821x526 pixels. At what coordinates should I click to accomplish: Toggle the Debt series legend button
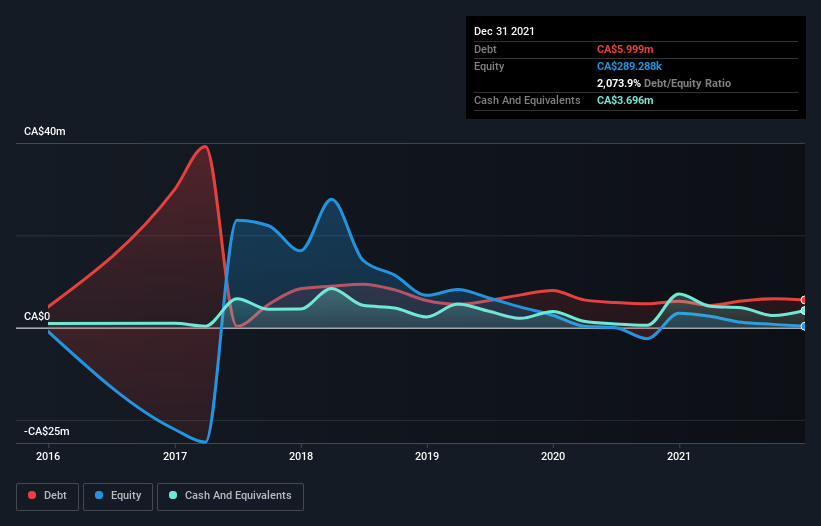pyautogui.click(x=48, y=496)
